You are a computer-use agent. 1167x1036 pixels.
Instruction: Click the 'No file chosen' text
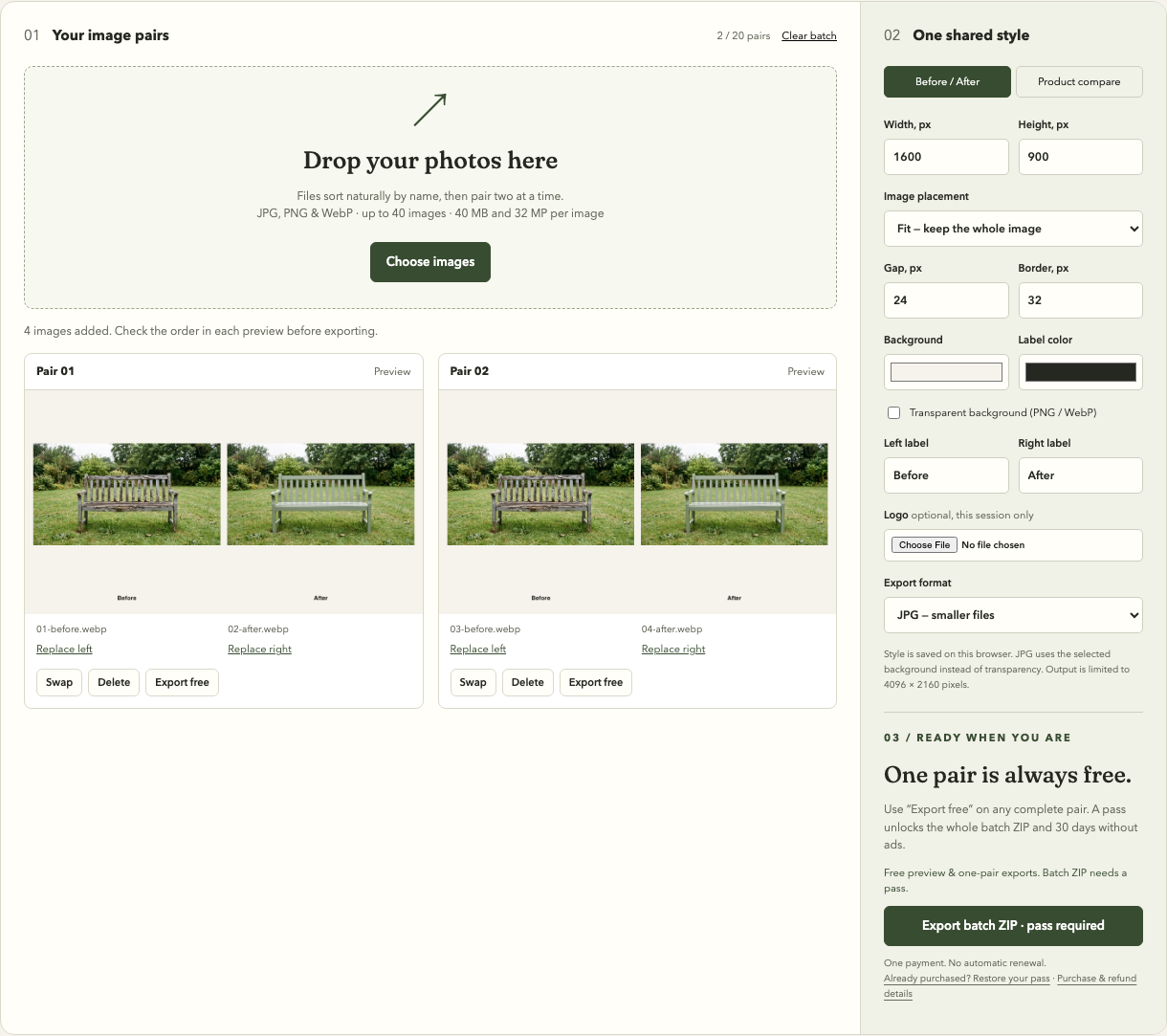(993, 545)
